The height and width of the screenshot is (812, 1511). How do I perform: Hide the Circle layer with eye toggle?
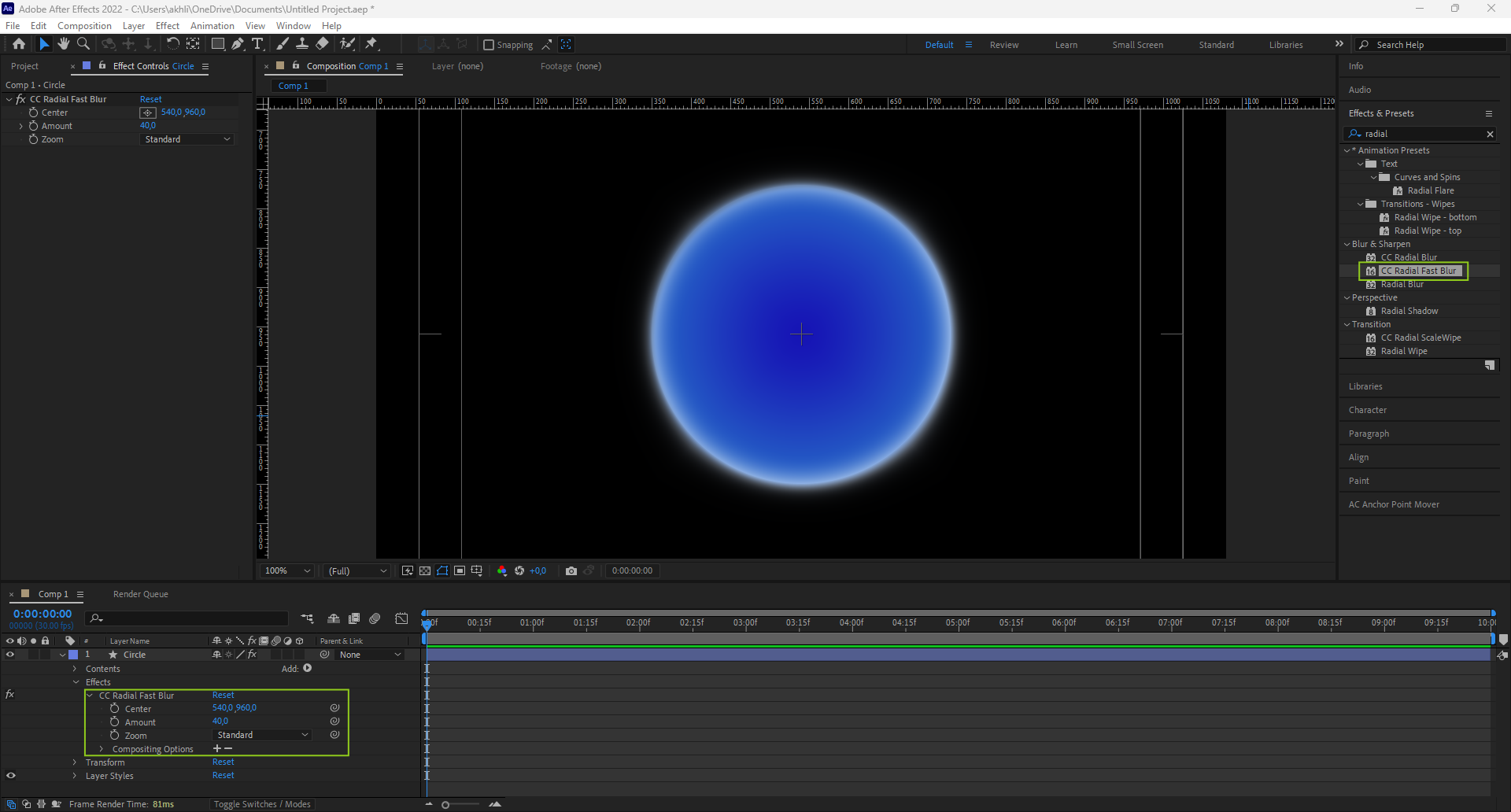[x=10, y=655]
